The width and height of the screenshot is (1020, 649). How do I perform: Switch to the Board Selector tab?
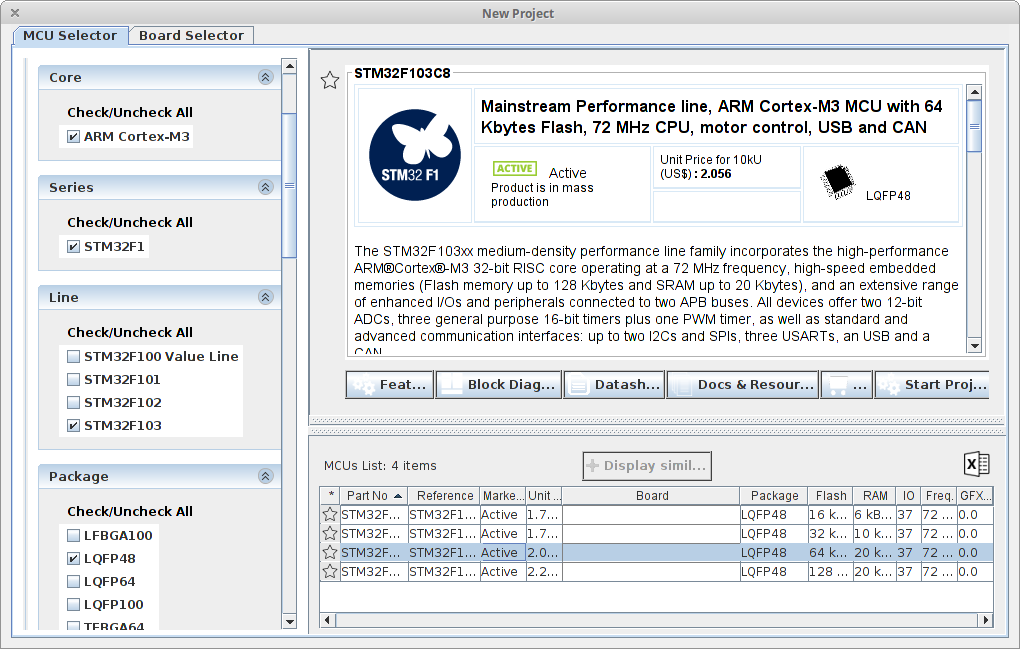(191, 36)
